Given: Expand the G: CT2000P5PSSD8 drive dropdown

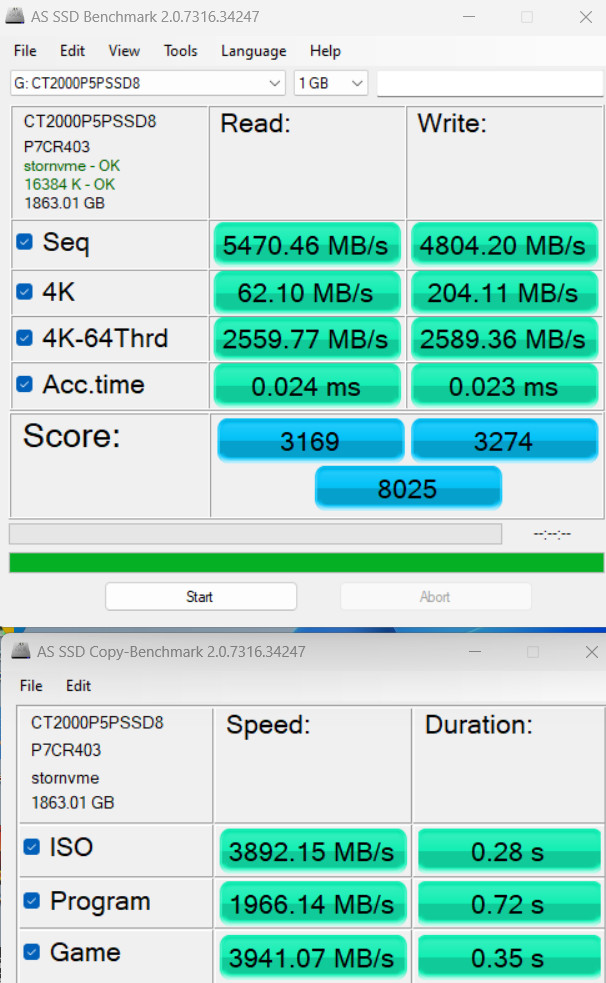Looking at the screenshot, I should tap(147, 83).
